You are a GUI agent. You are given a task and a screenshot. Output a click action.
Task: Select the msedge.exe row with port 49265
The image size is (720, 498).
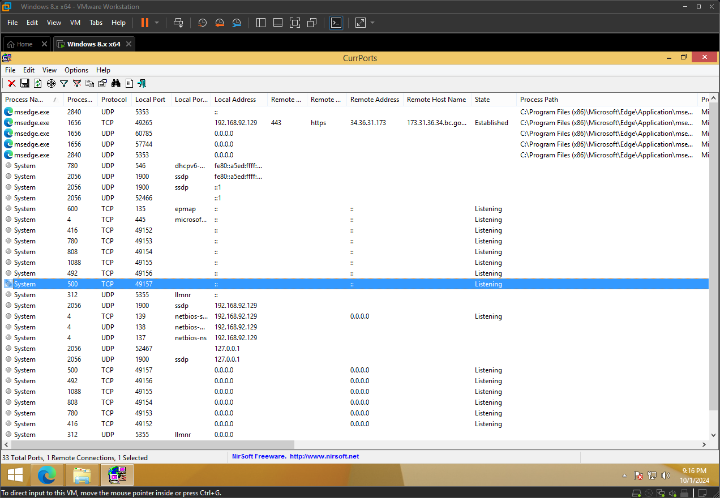tap(356, 123)
